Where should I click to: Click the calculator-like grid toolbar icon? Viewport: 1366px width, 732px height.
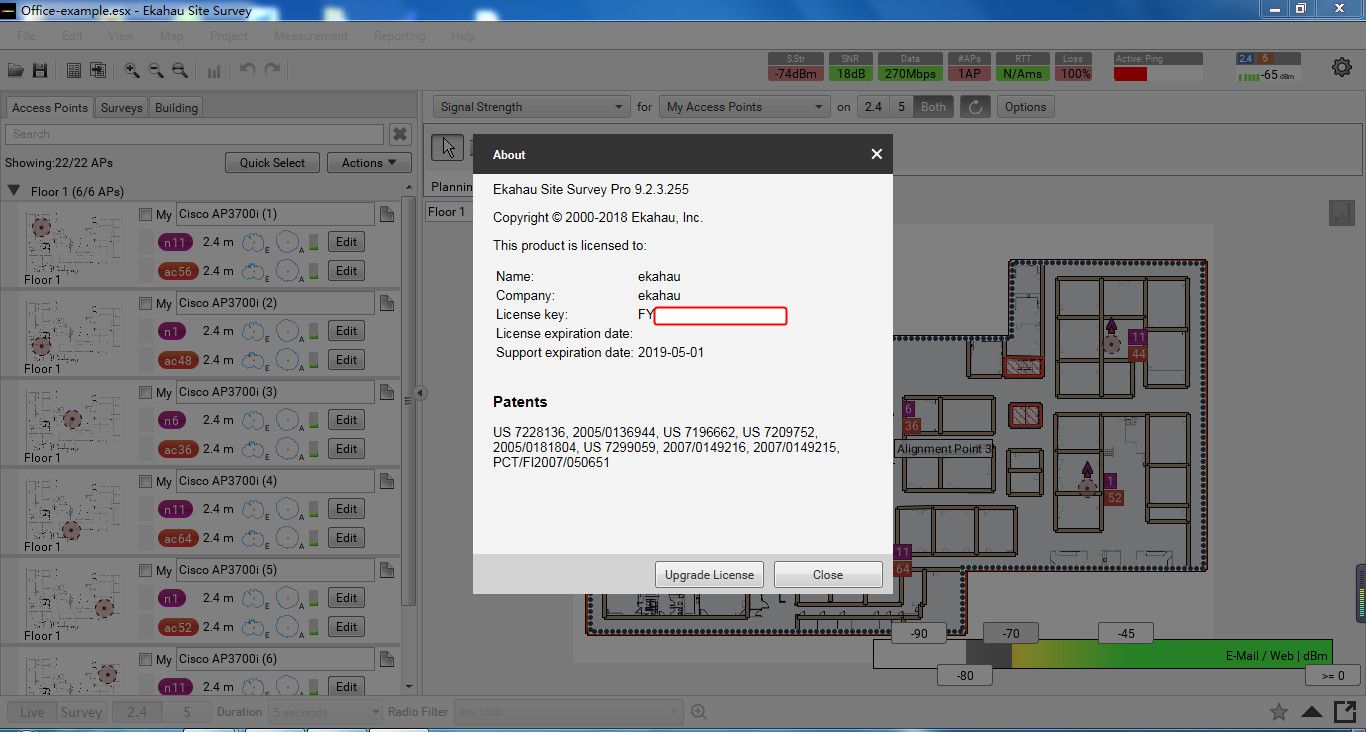pyautogui.click(x=74, y=70)
